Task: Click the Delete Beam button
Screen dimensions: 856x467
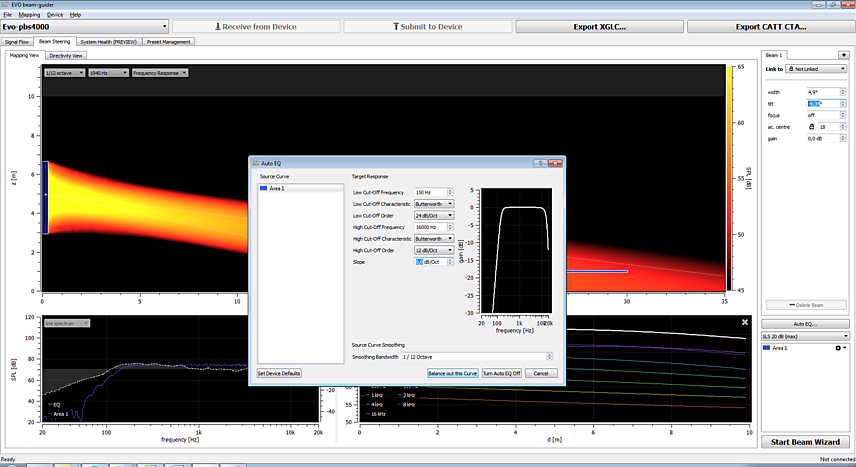Action: [x=806, y=305]
